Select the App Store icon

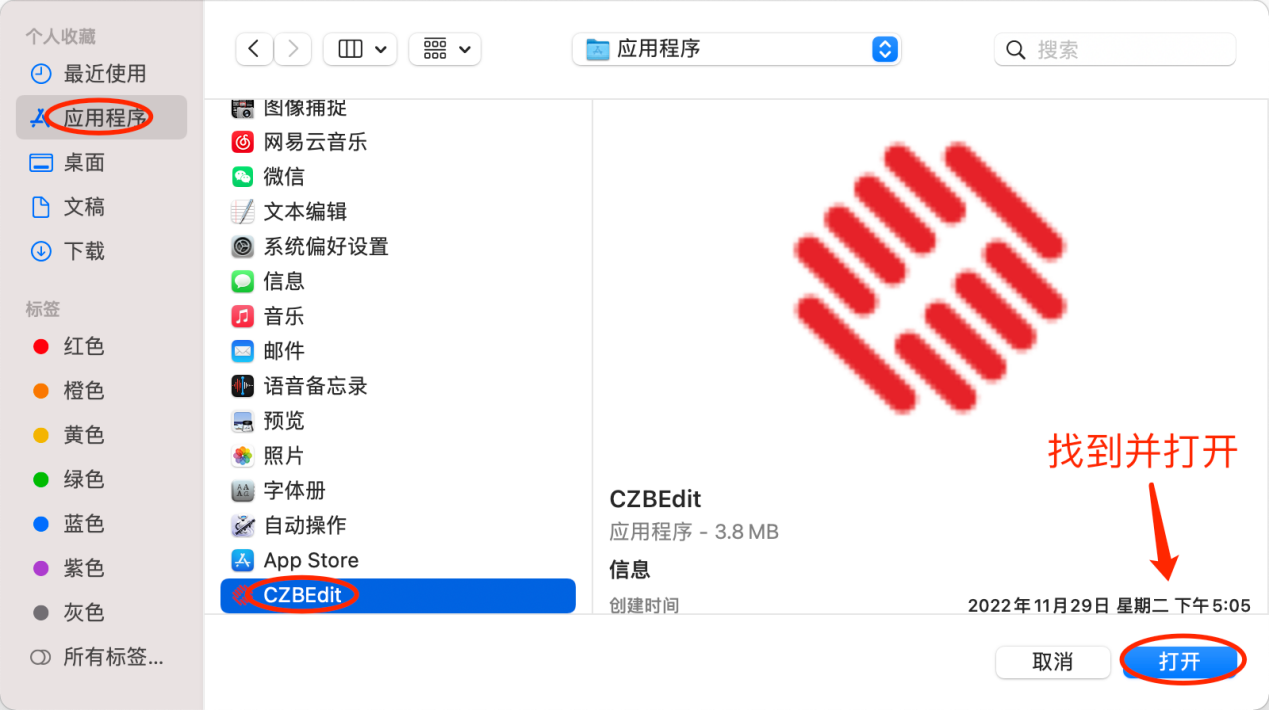coord(242,560)
